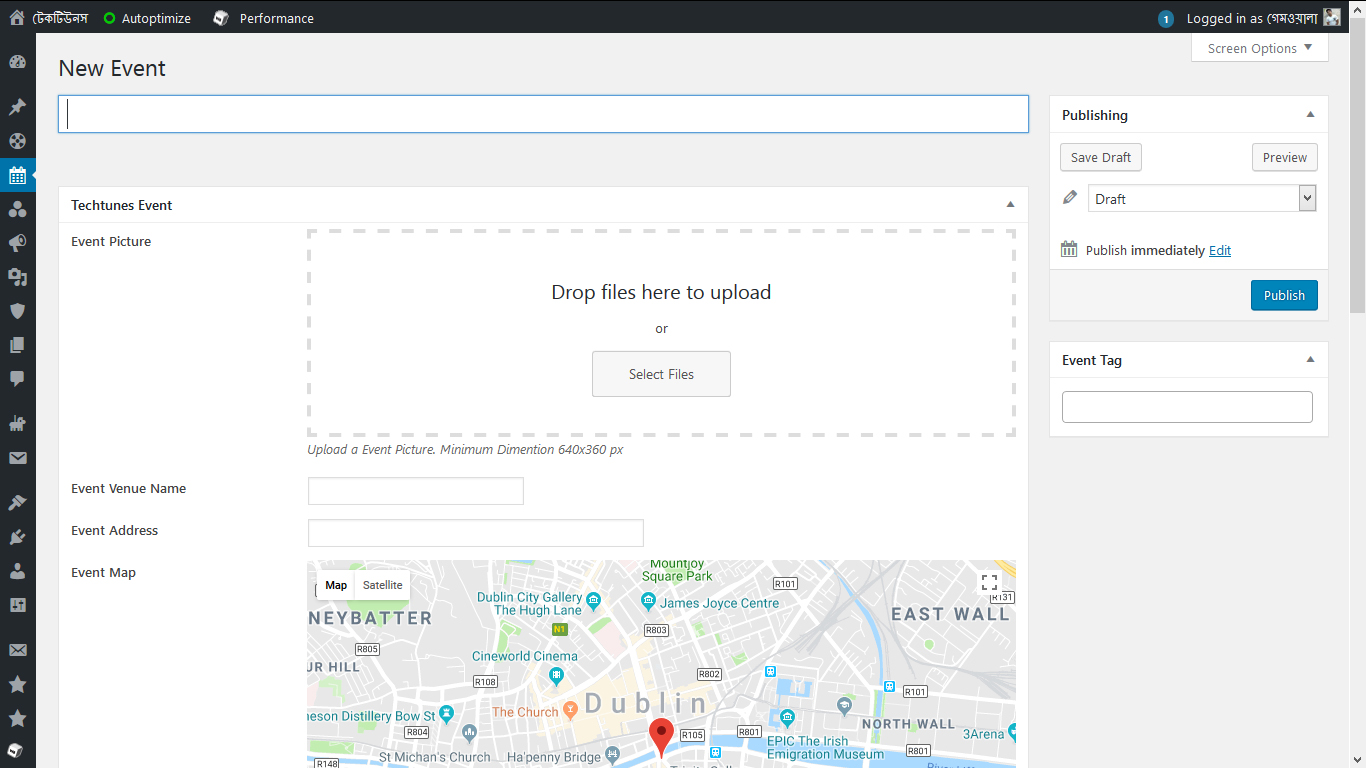Switch map to Satellite view
The width and height of the screenshot is (1366, 768).
coord(382,585)
